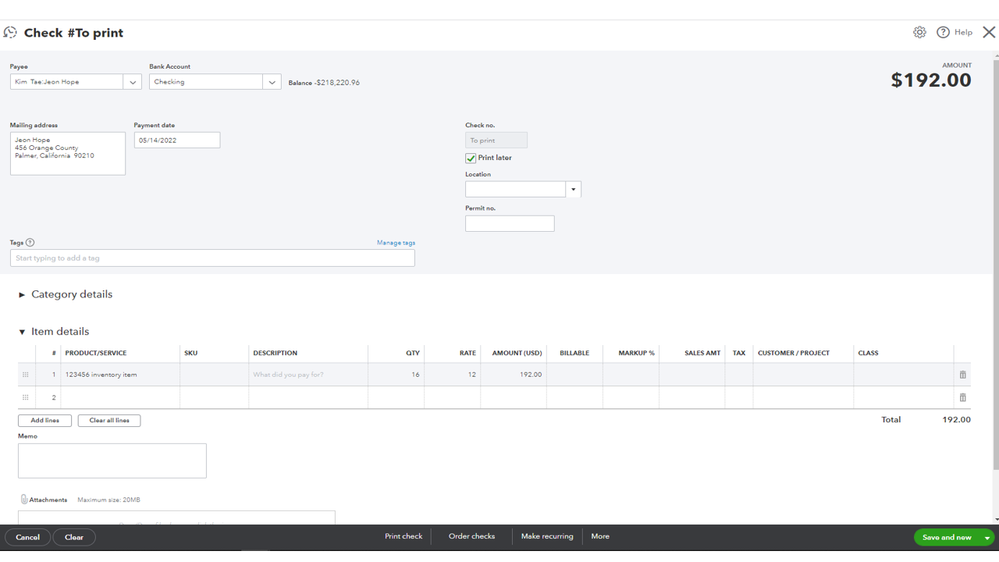Delete item line 1 trash icon
Image resolution: width=999 pixels, height=562 pixels.
pyautogui.click(x=963, y=375)
